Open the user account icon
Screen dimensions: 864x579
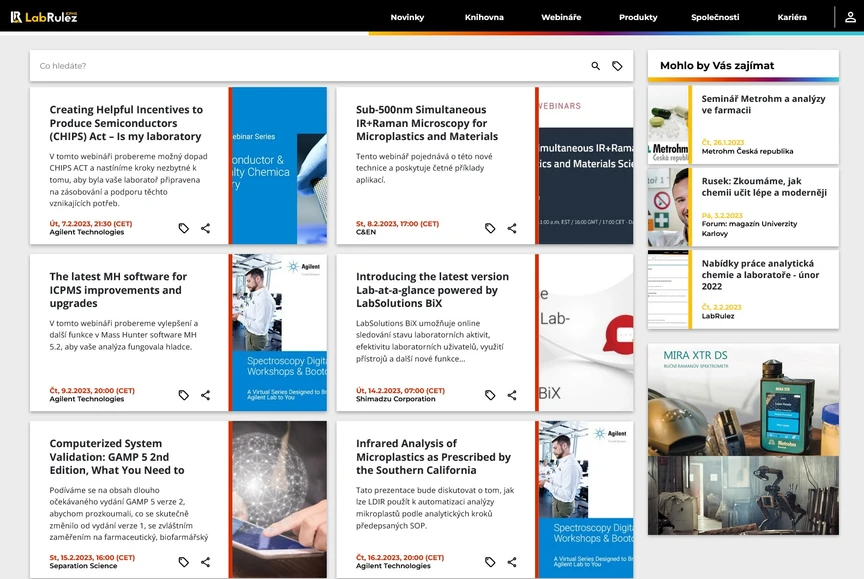pos(850,17)
